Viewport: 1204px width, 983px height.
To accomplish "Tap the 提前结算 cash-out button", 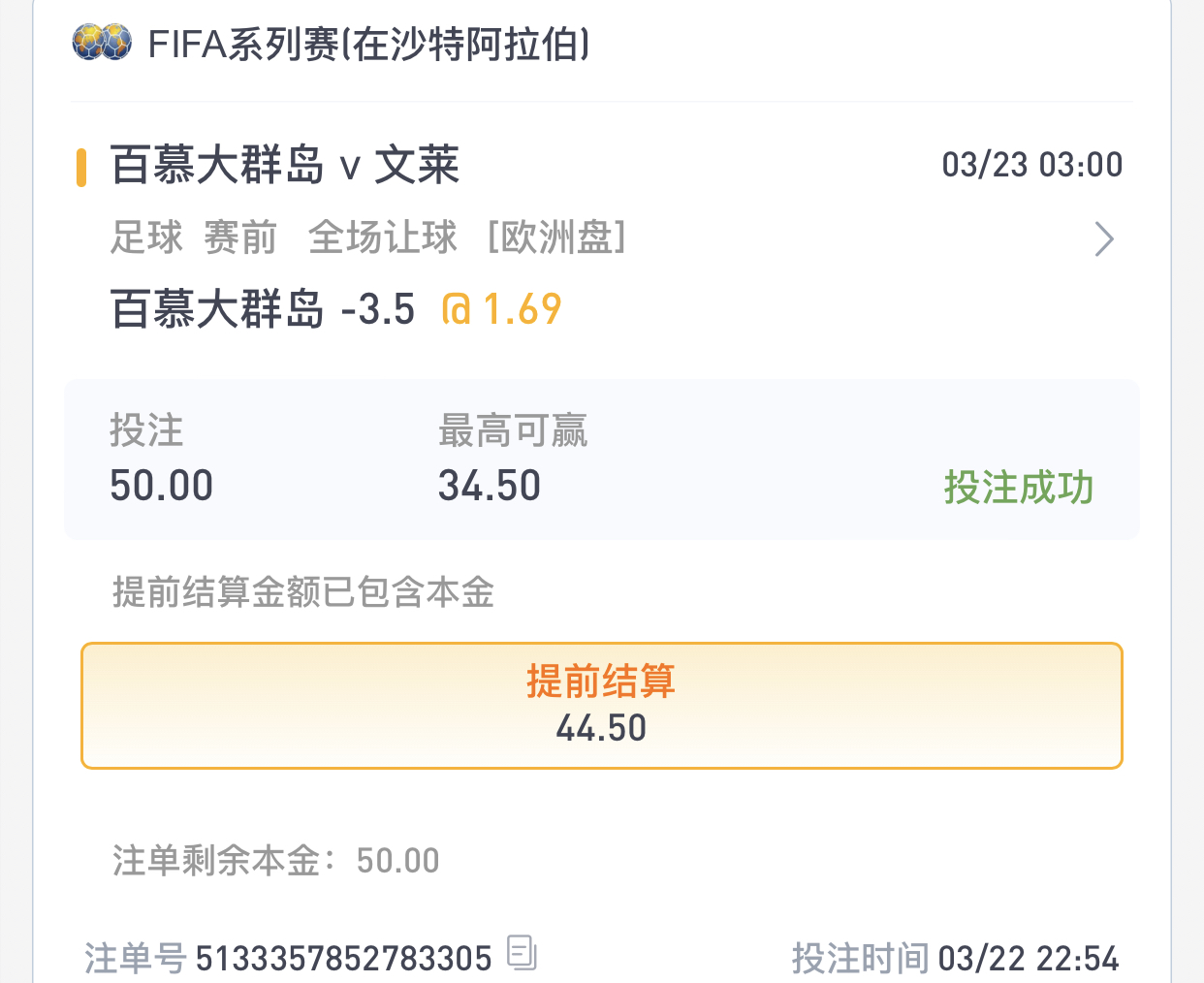I will [x=601, y=706].
